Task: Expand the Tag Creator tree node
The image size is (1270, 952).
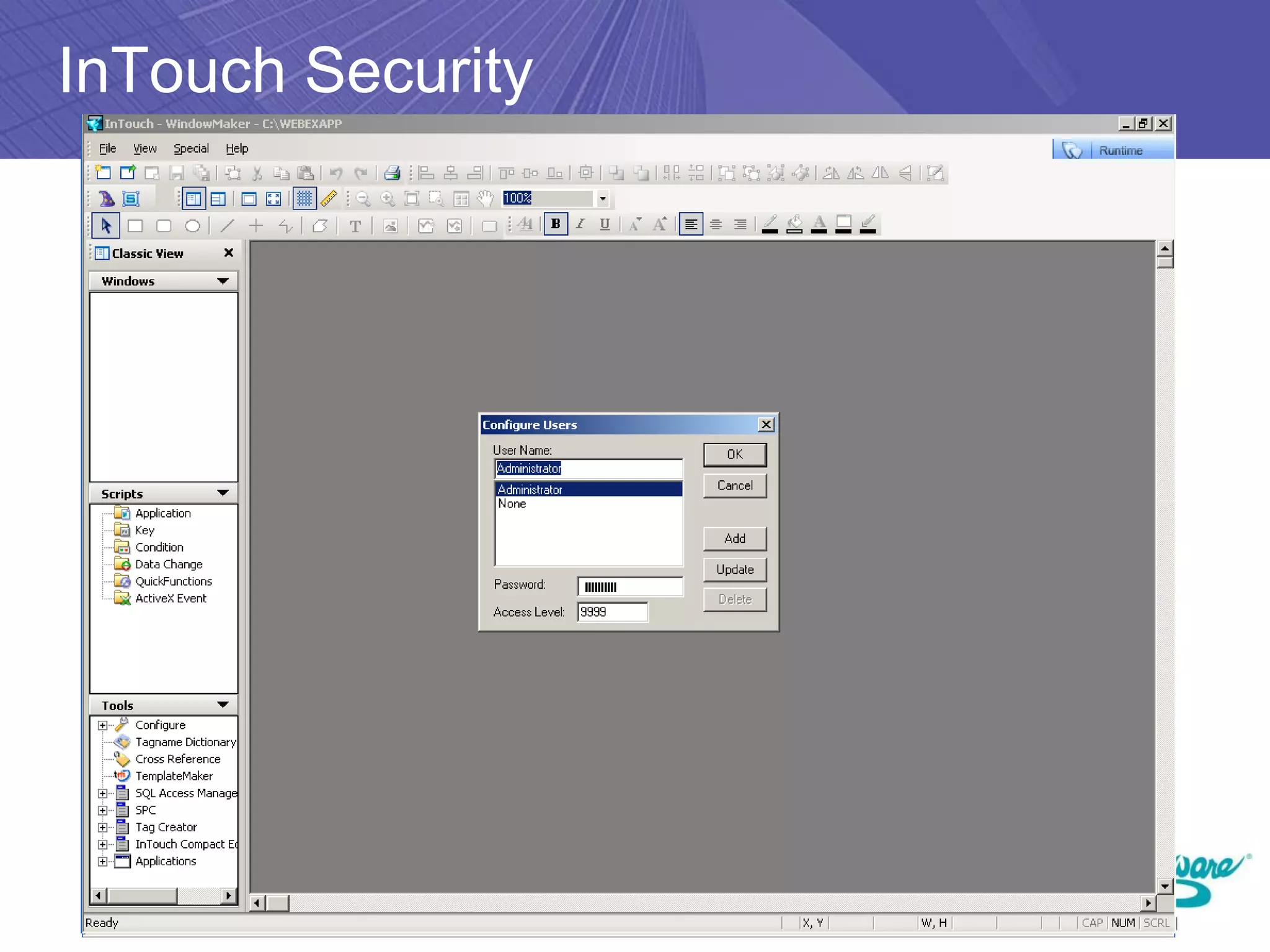Action: pos(103,827)
